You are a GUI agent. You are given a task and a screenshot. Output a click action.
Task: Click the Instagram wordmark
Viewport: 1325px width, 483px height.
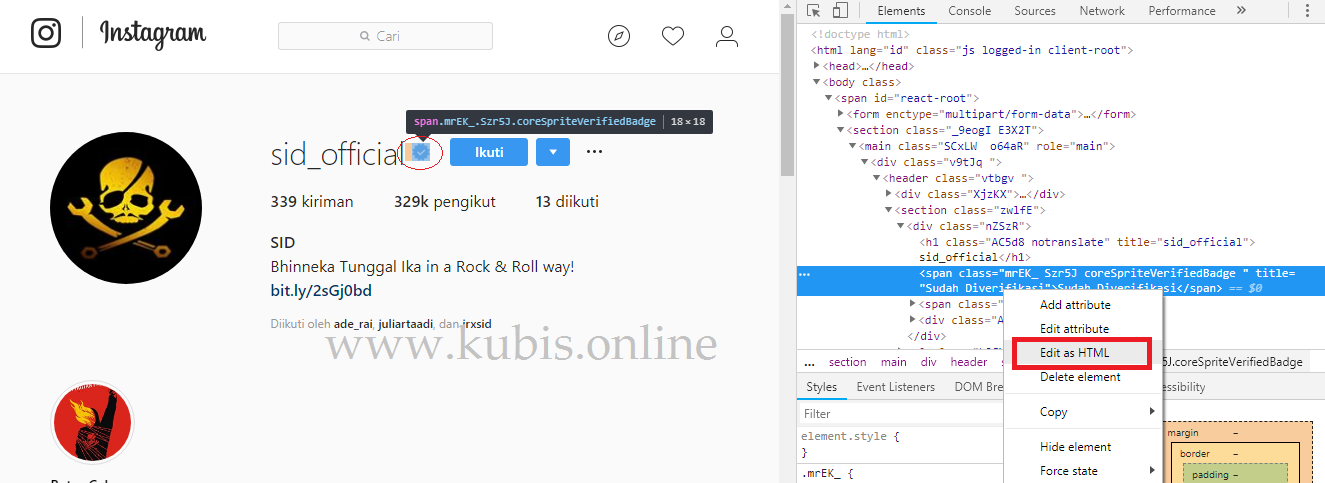point(153,34)
